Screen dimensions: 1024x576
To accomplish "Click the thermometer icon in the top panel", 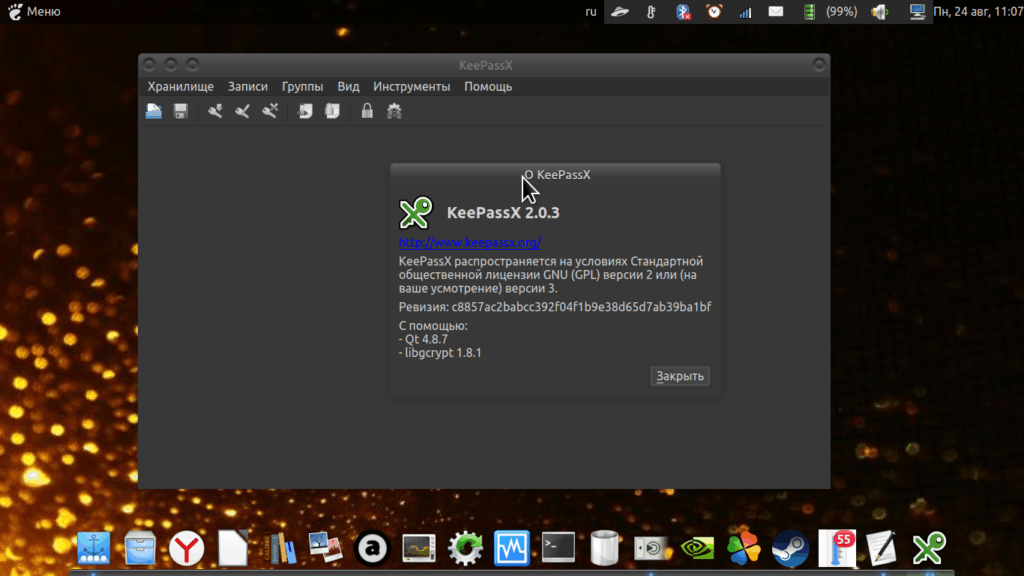I will 651,11.
